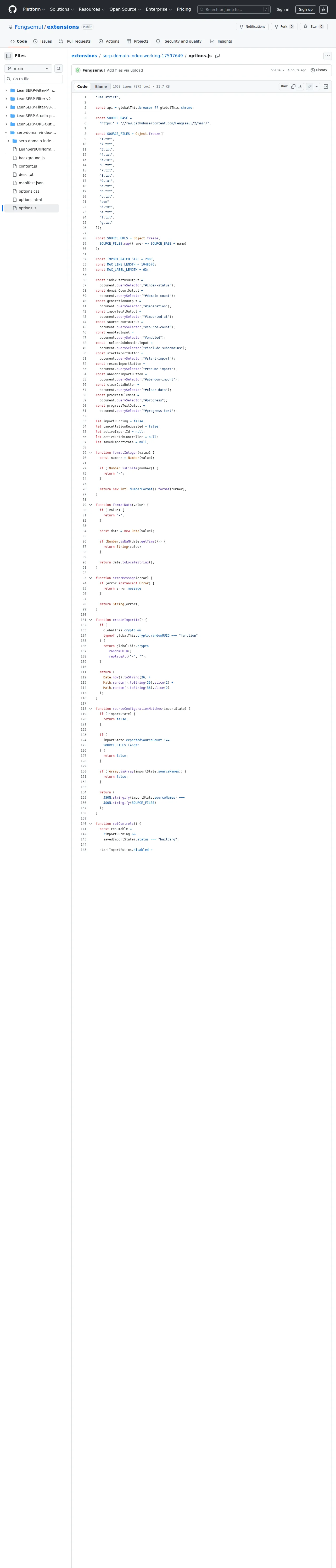Viewport: 336px width, 1568px height.
Task: Open the Insights tab
Action: [x=221, y=41]
